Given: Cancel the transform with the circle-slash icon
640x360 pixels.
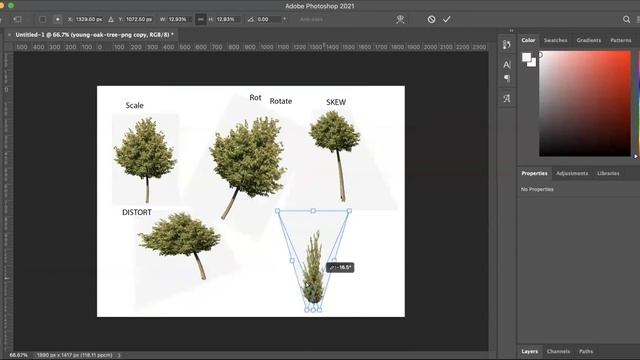Looking at the screenshot, I should pyautogui.click(x=431, y=19).
